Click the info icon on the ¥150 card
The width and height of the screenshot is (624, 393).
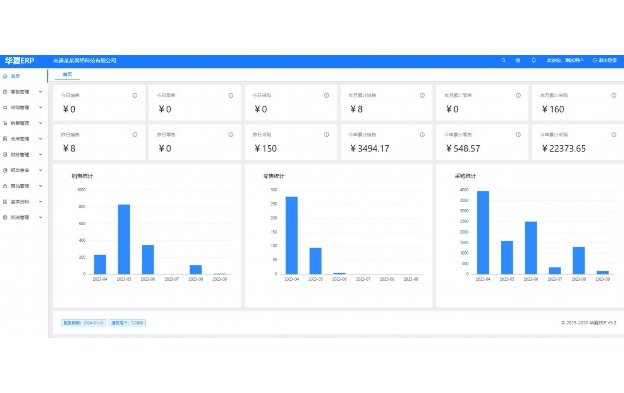(326, 135)
